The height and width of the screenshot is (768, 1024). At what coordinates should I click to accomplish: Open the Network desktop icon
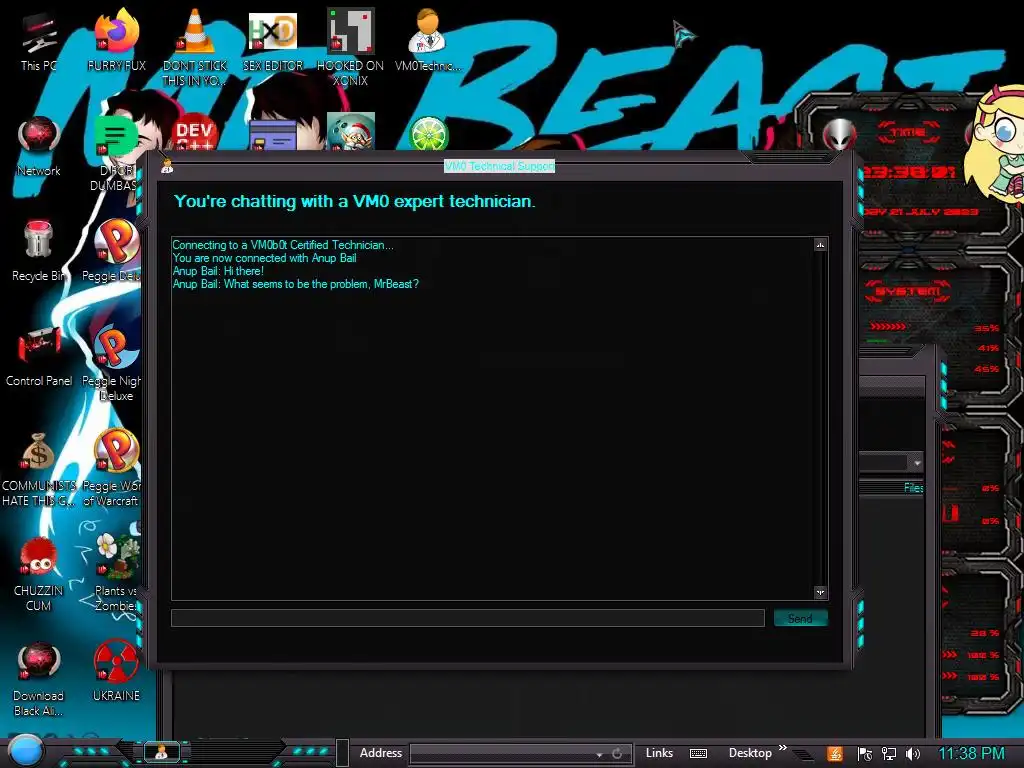pyautogui.click(x=39, y=146)
